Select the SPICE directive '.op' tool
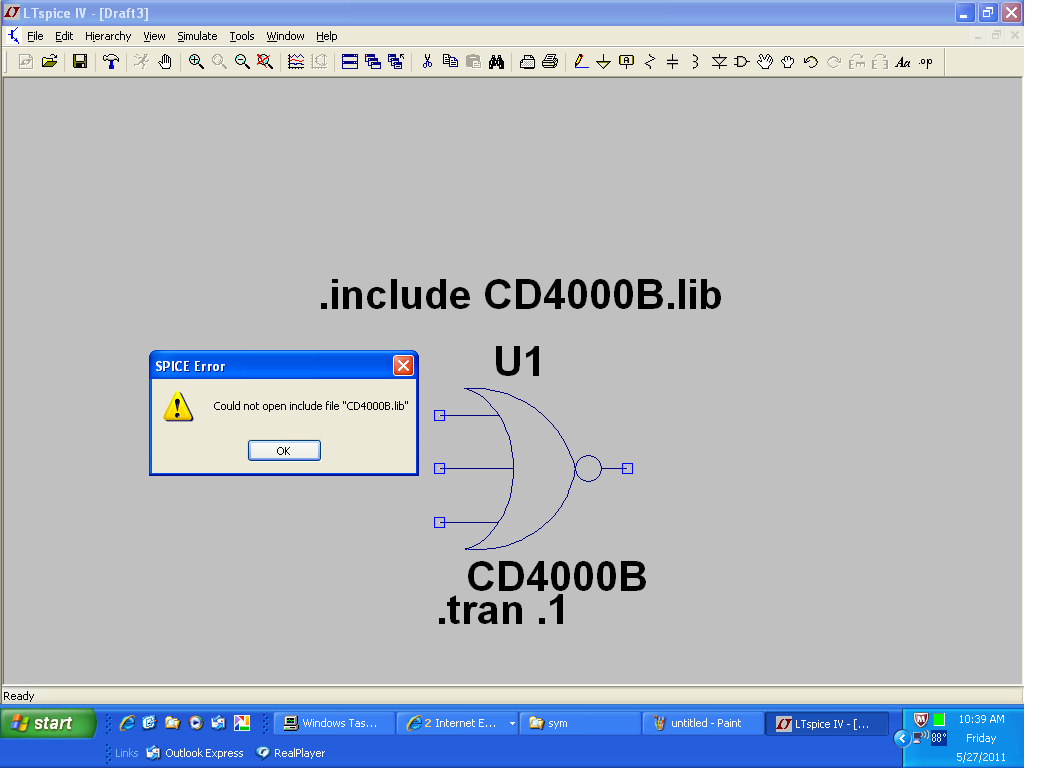1042x770 pixels. click(x=926, y=62)
